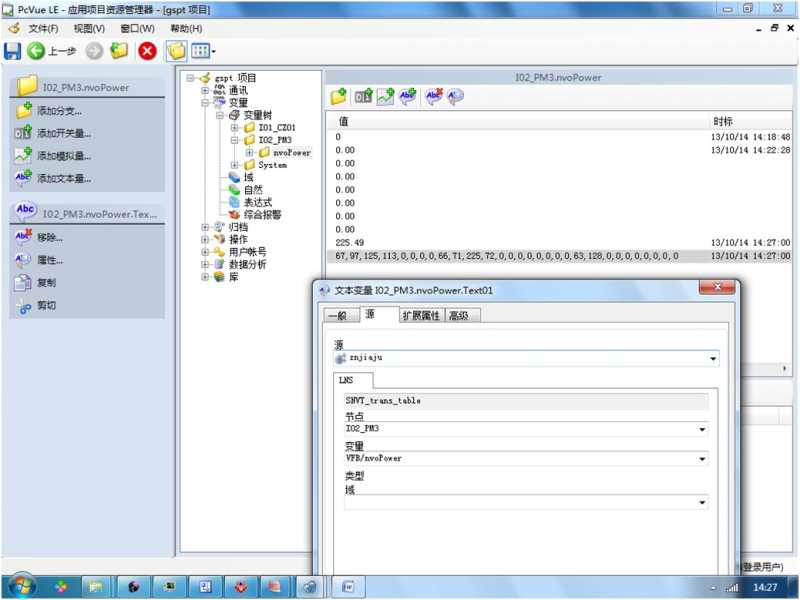The image size is (800, 600).
Task: Select the 225.49 value row
Action: click(559, 243)
